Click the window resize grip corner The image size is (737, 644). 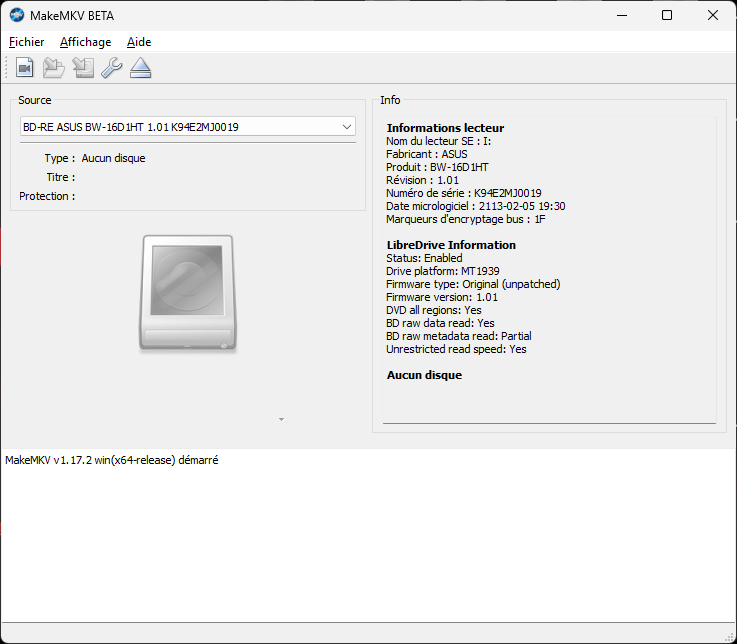pos(730,638)
